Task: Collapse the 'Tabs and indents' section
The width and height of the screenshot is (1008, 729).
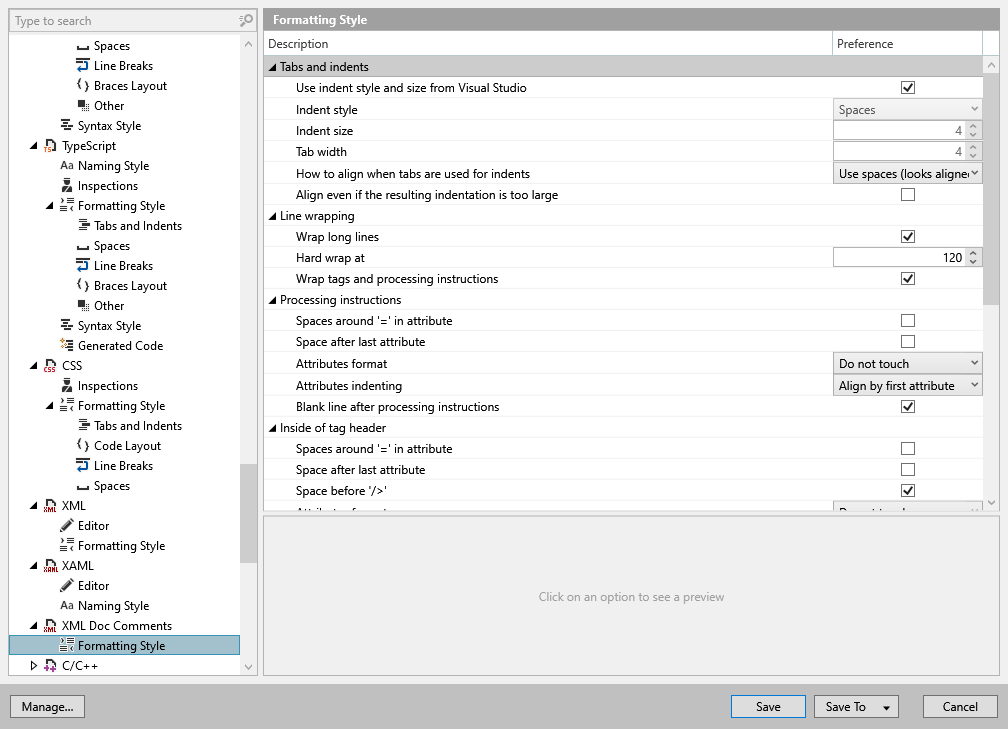Action: click(x=272, y=65)
